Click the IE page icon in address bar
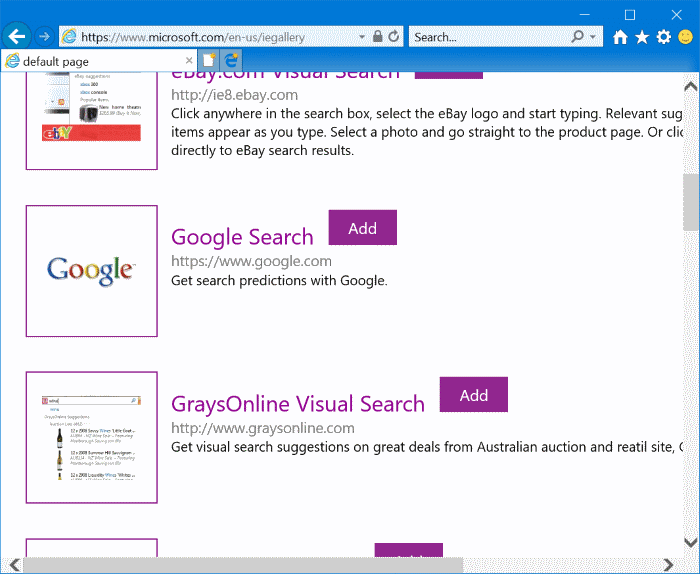Screen dimensions: 700x574 click(69, 37)
